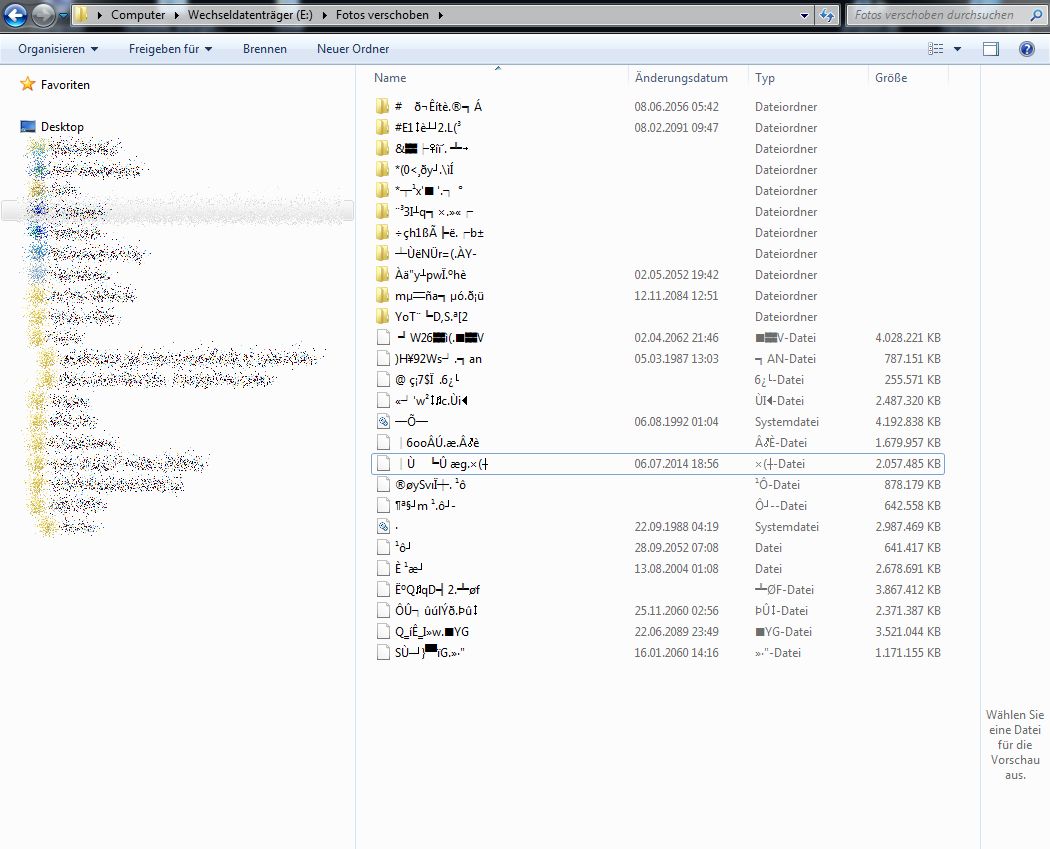Click the refresh button beside address bar
1050x849 pixels.
coord(827,15)
